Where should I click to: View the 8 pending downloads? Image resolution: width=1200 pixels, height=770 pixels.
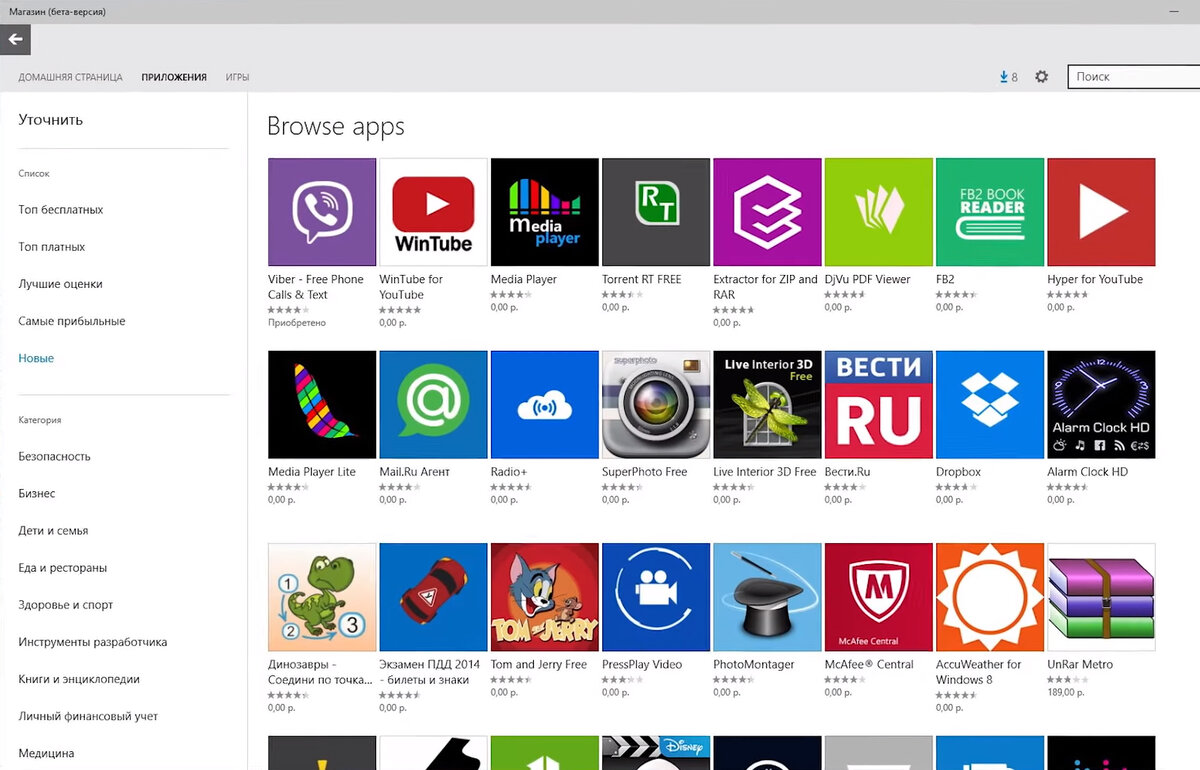1008,77
